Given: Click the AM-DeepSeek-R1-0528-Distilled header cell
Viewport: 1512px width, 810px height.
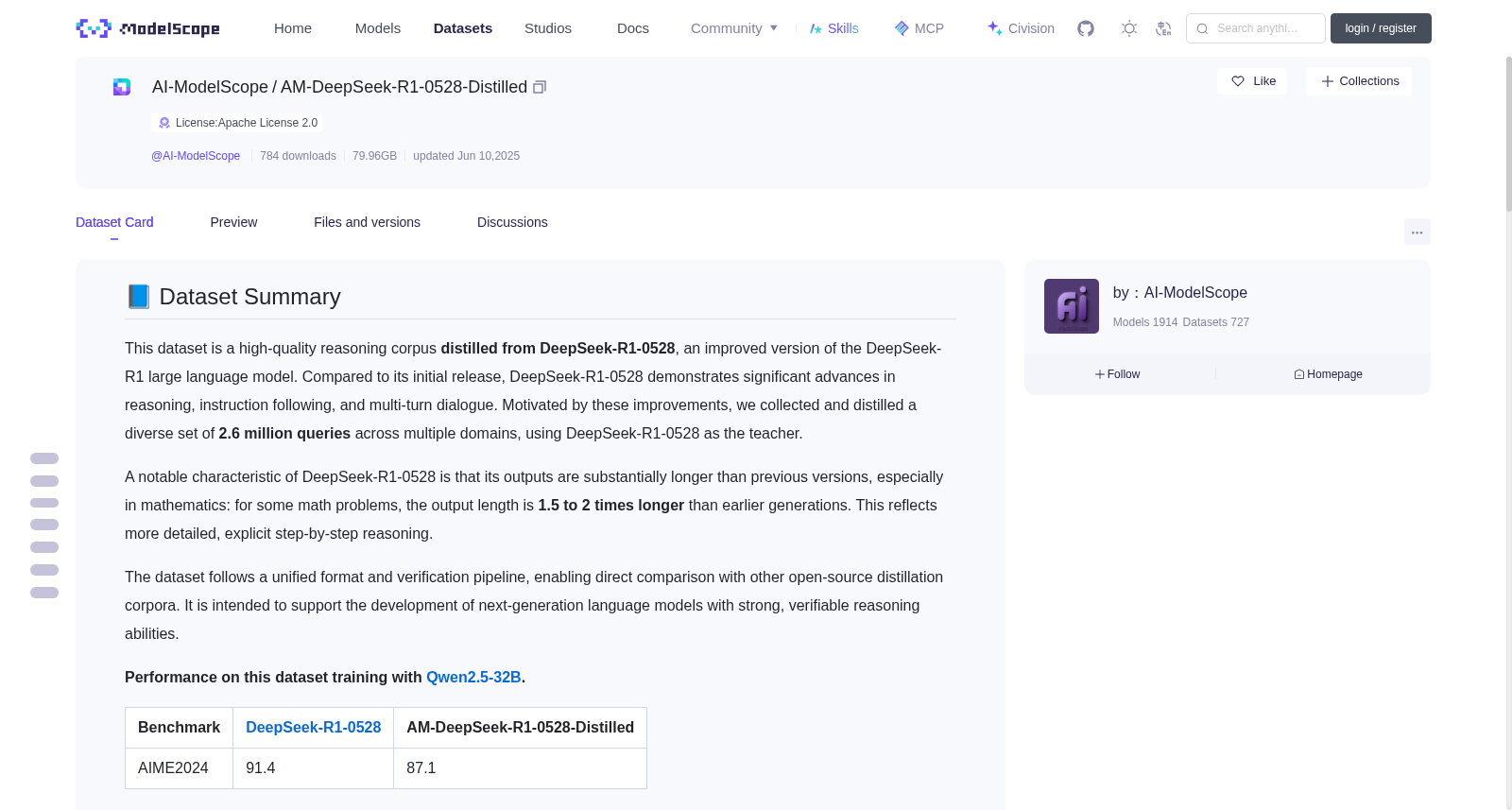Looking at the screenshot, I should click(521, 728).
